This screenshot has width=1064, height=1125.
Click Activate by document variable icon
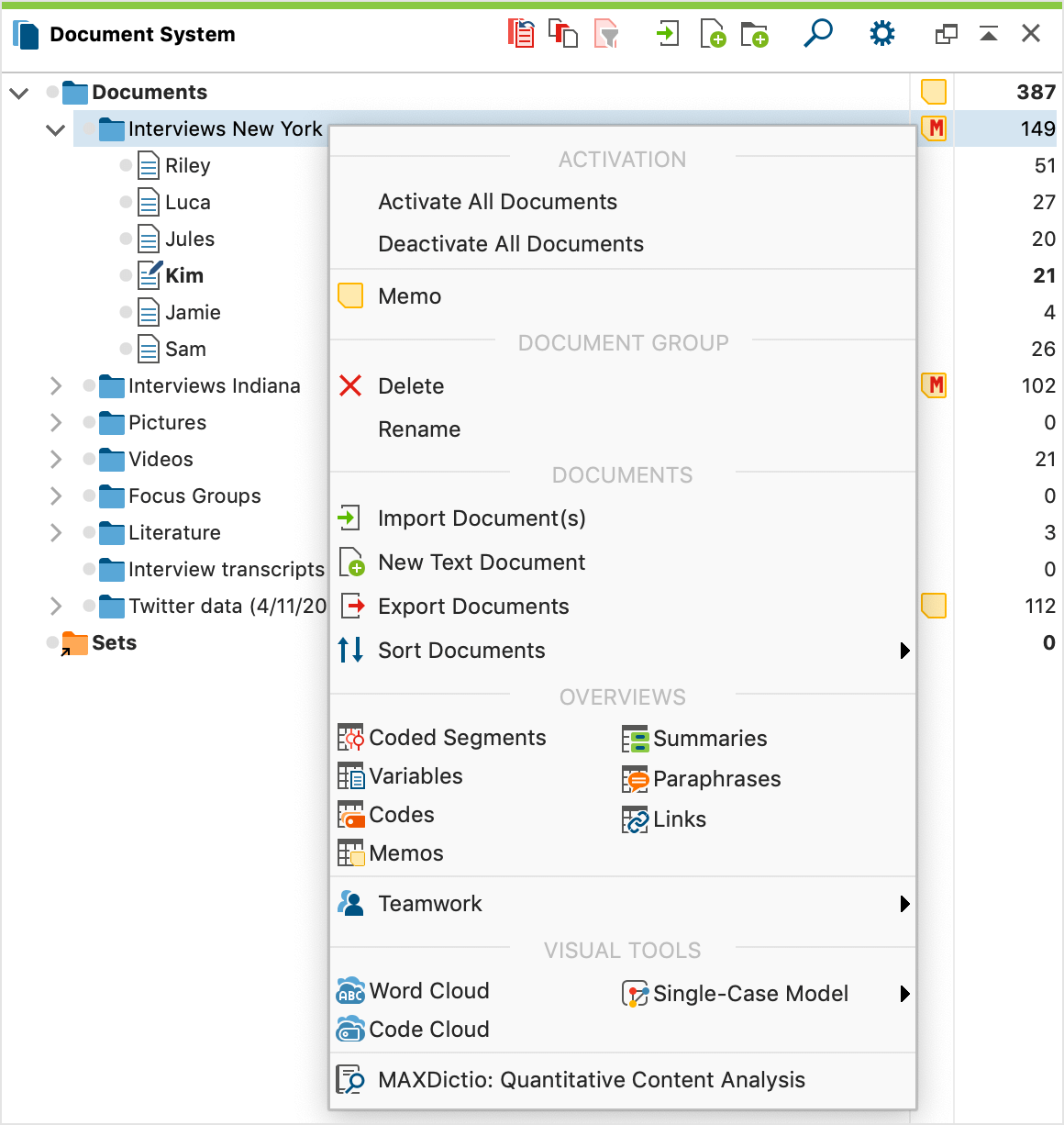tap(563, 34)
